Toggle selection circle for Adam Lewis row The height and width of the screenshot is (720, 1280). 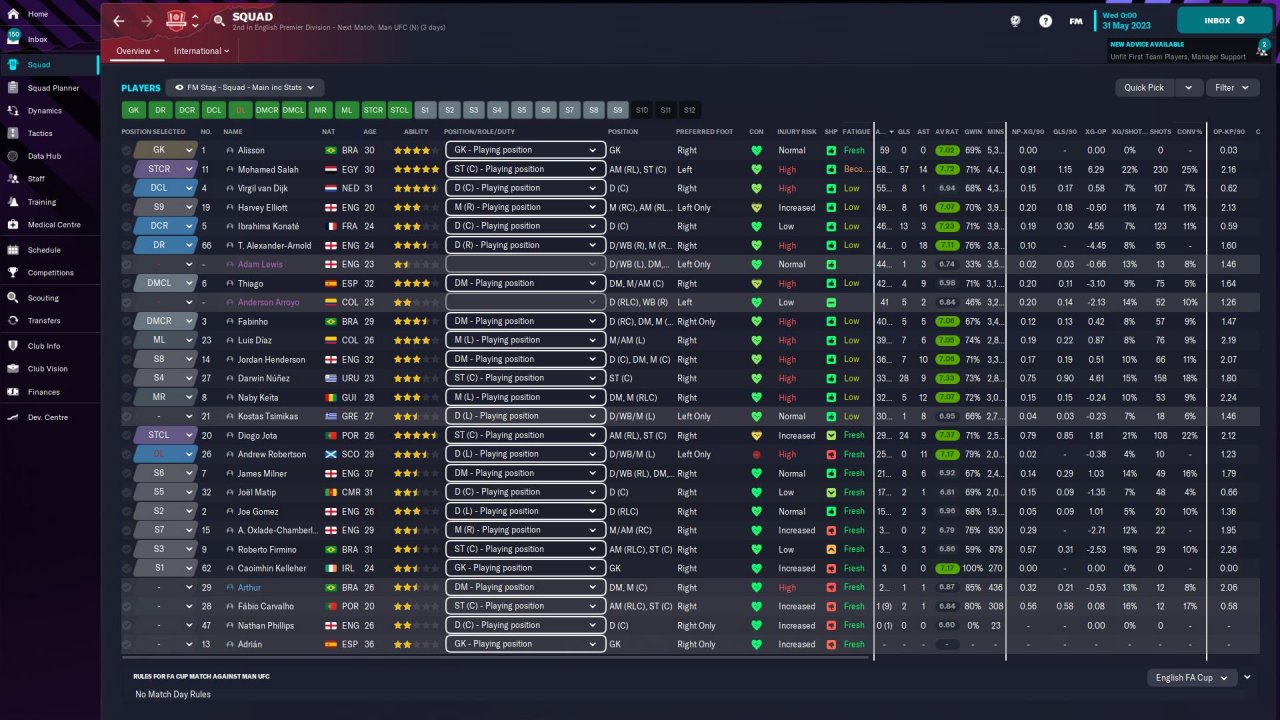126,264
